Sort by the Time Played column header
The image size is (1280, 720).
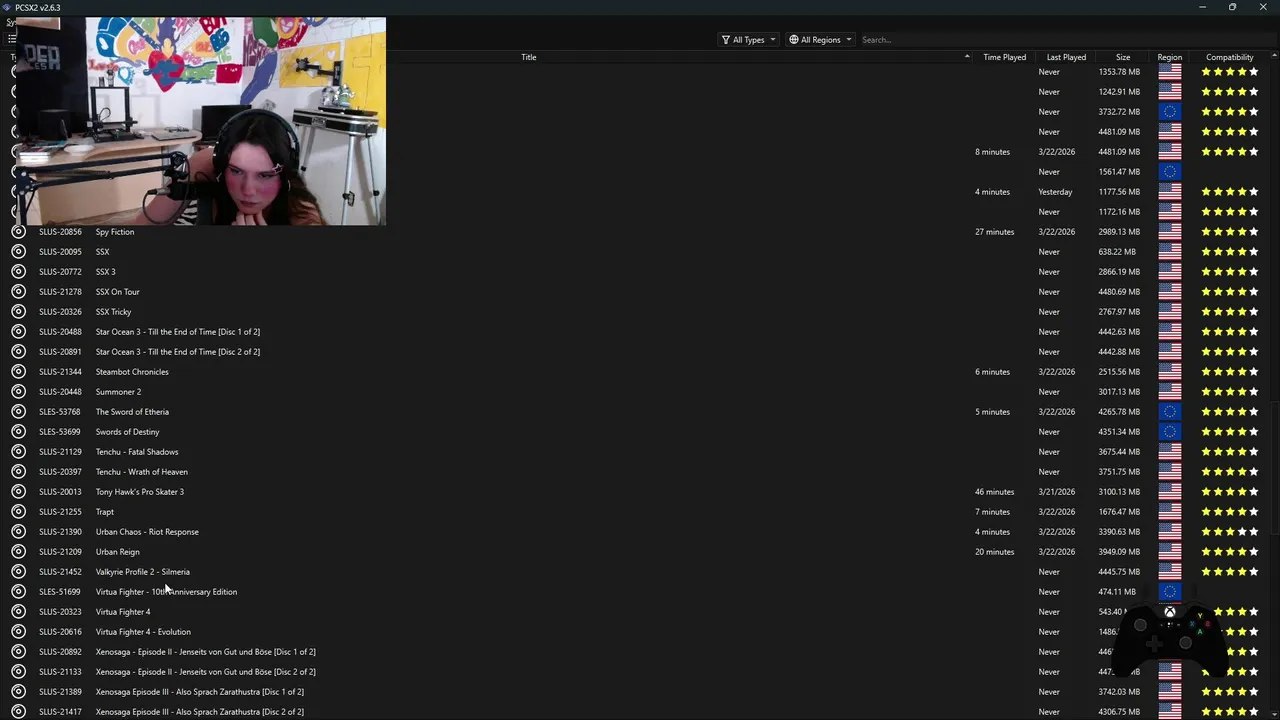click(x=1004, y=57)
